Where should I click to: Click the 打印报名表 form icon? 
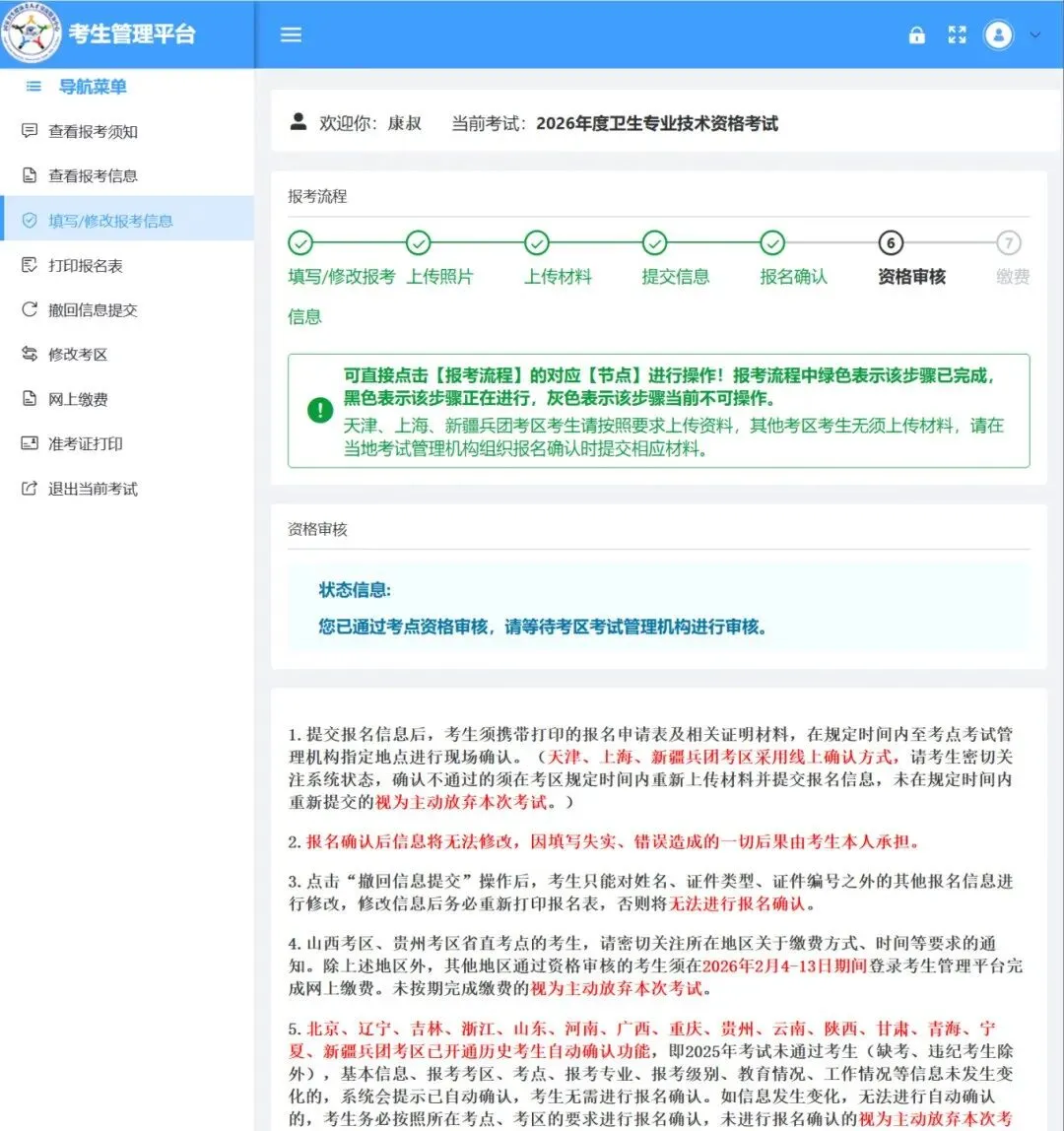tap(30, 265)
